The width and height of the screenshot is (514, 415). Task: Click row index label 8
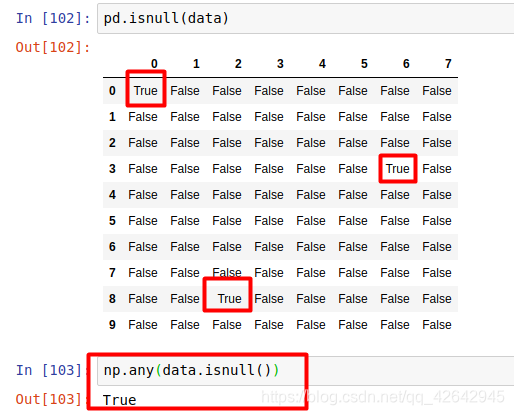click(x=112, y=299)
